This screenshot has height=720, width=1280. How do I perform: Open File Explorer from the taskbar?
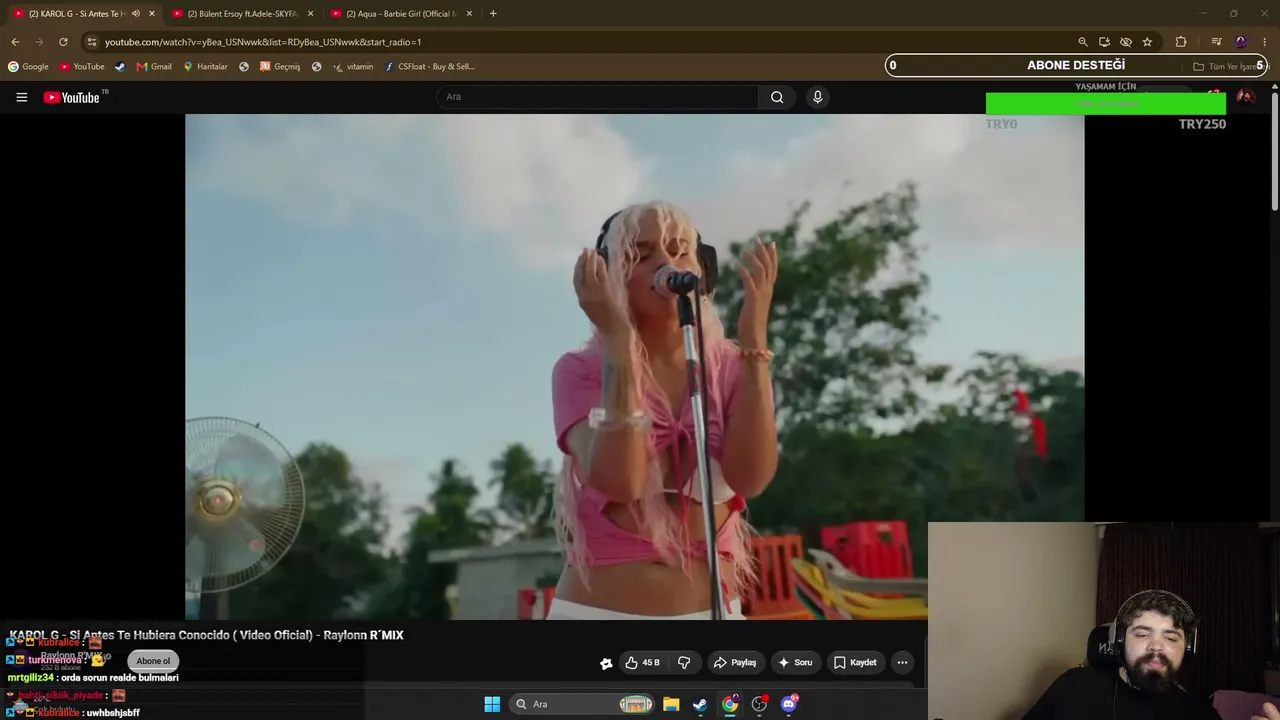tap(671, 704)
